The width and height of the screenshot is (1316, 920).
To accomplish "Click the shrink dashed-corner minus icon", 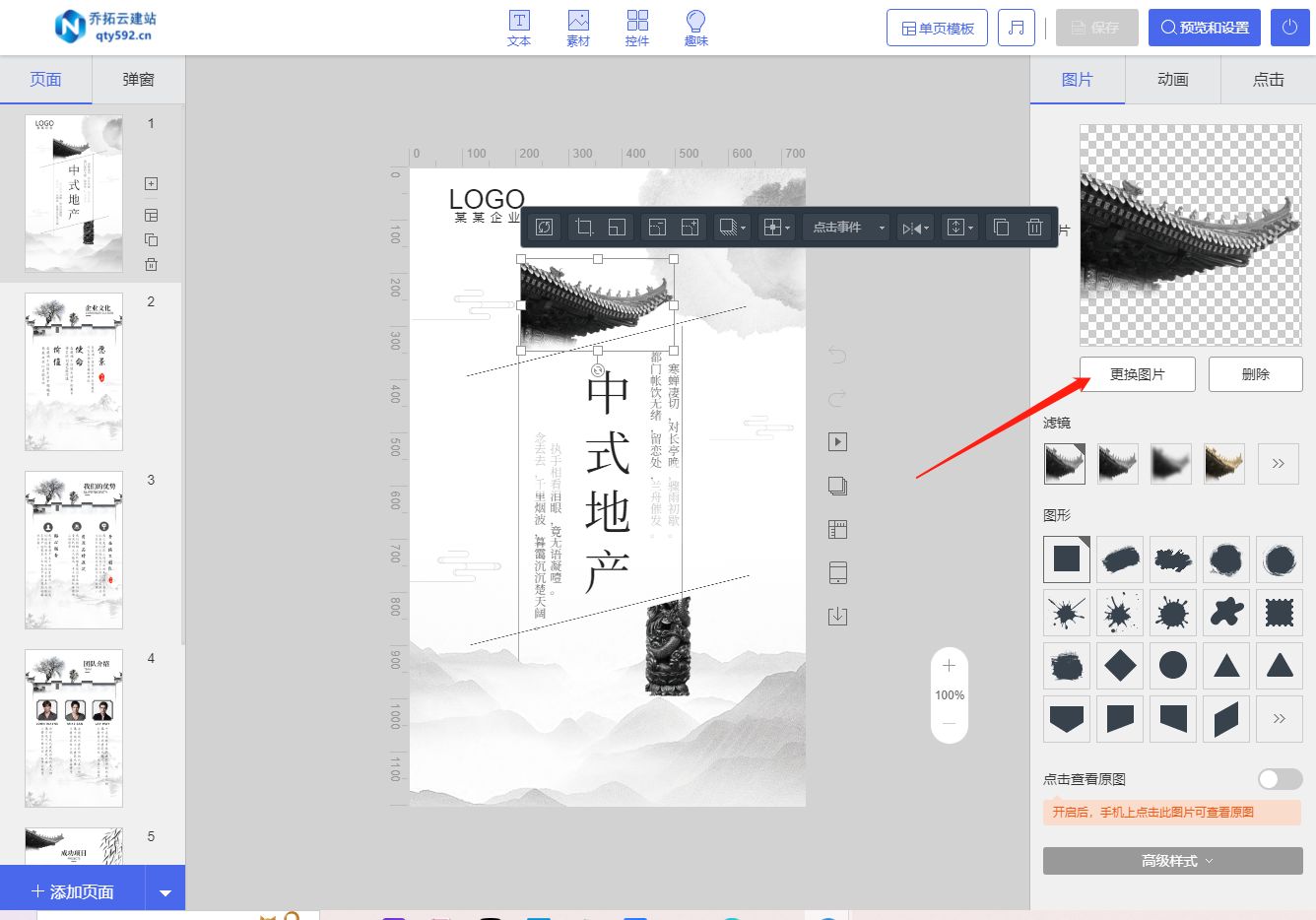I will [657, 228].
